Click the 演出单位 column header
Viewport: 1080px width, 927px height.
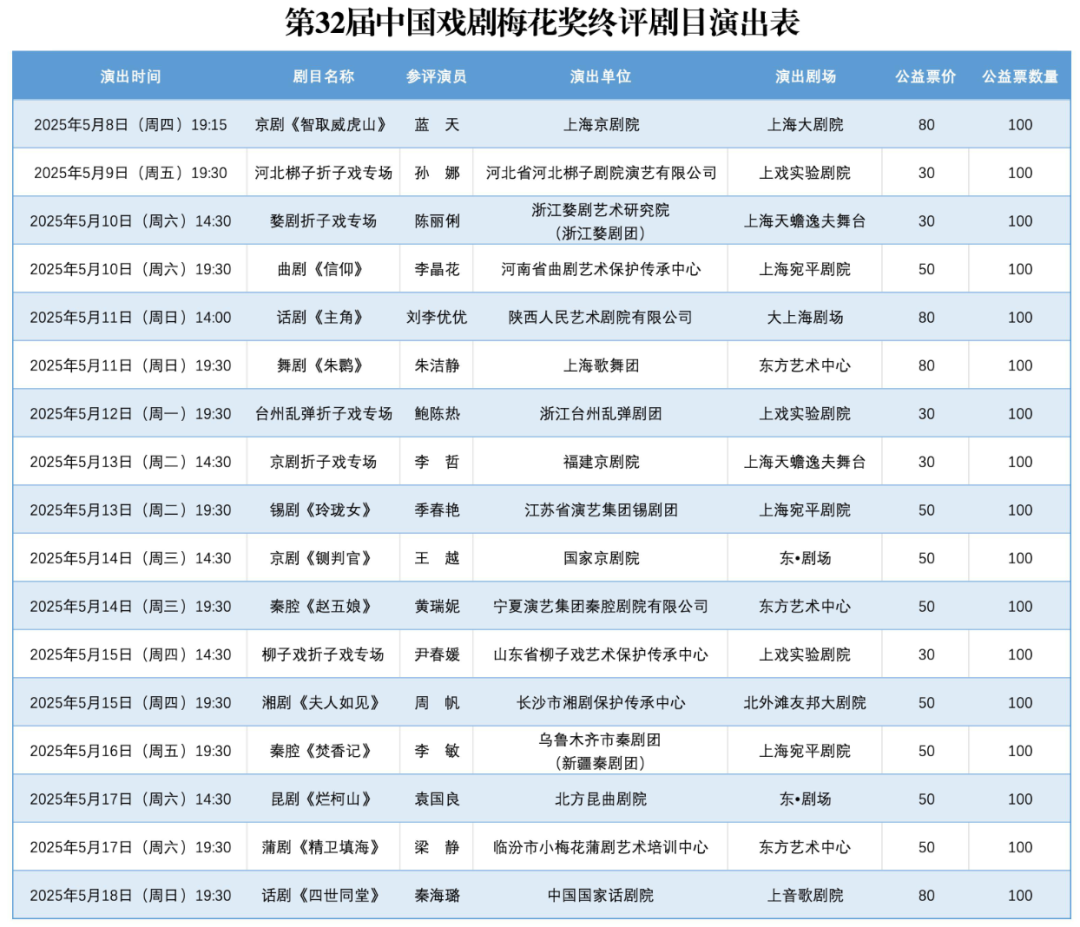600,76
